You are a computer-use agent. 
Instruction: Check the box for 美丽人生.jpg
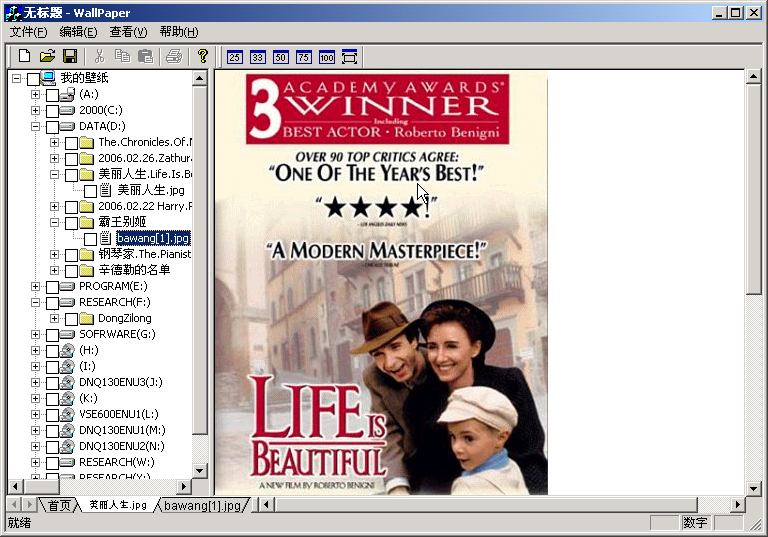click(x=90, y=191)
